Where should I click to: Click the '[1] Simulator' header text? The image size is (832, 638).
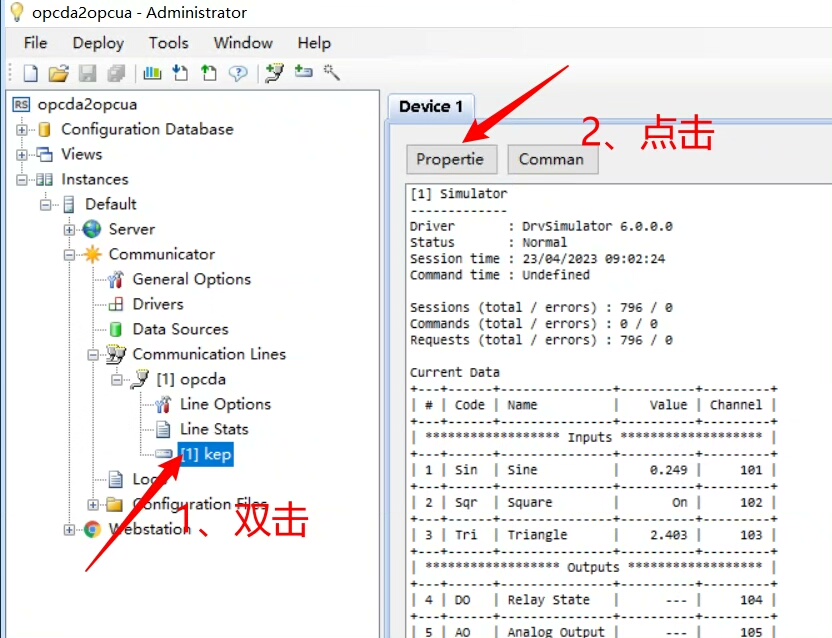click(458, 194)
